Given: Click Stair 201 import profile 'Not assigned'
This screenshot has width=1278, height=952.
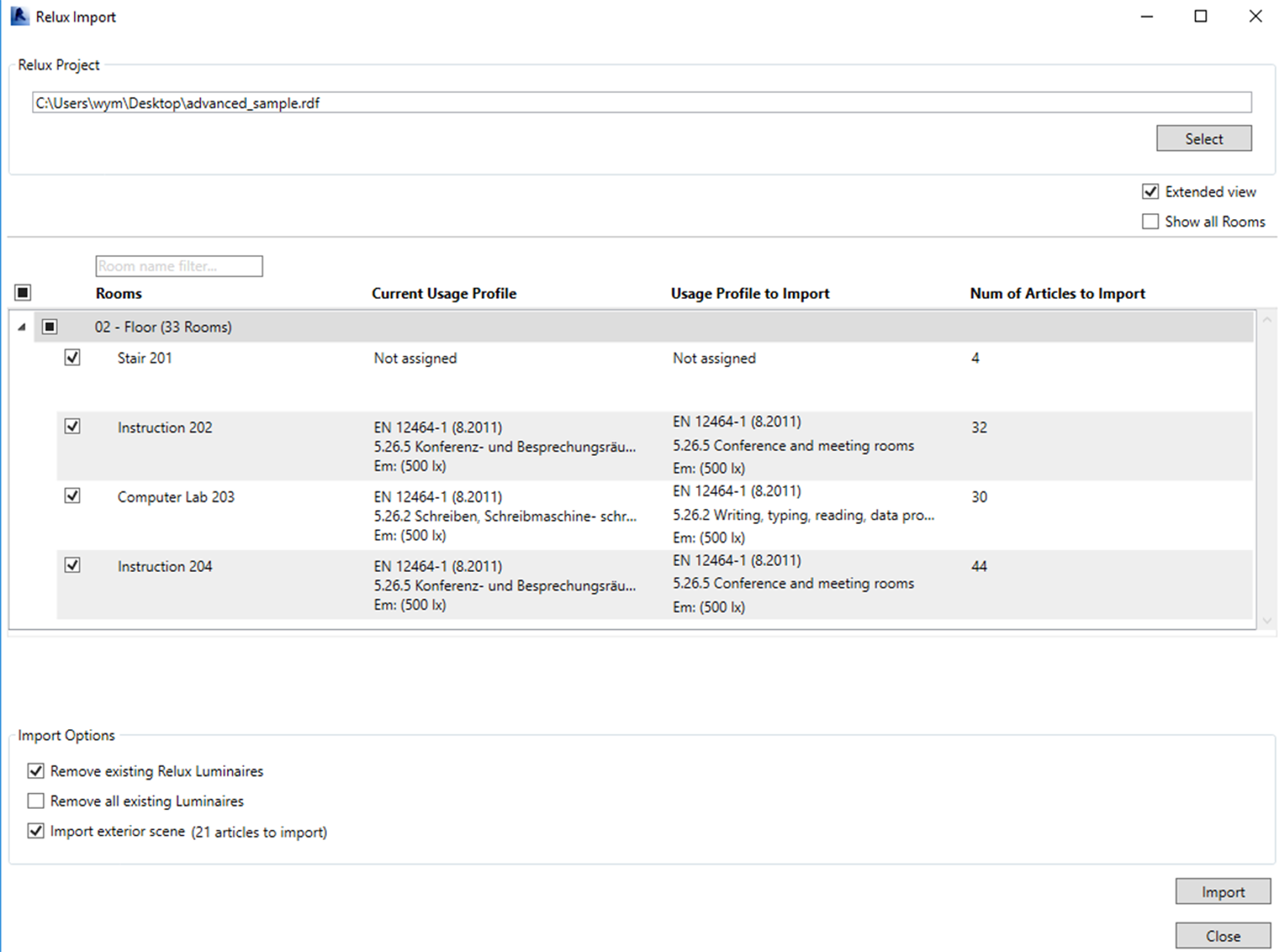Looking at the screenshot, I should (714, 358).
